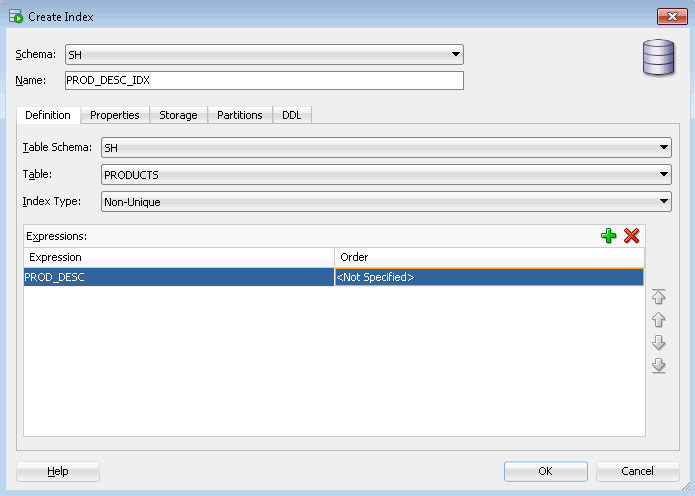
Task: Click the Name field containing PROD_DESC_IDX
Action: coord(264,80)
